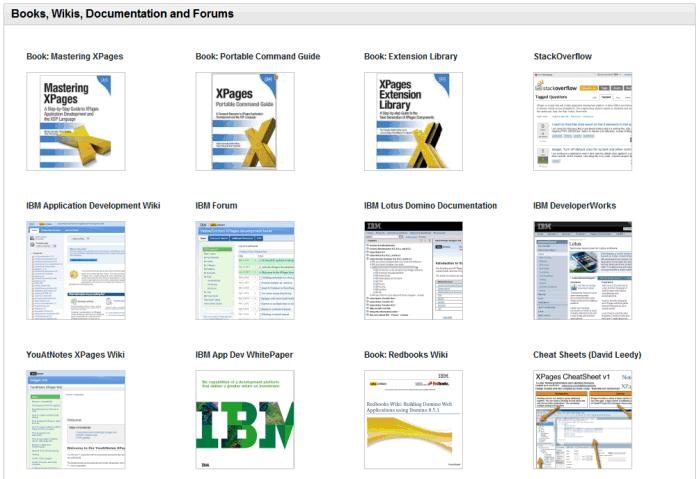
Task: Click the 'YouAtNotes XPages Wiki' title
Action: point(75,355)
